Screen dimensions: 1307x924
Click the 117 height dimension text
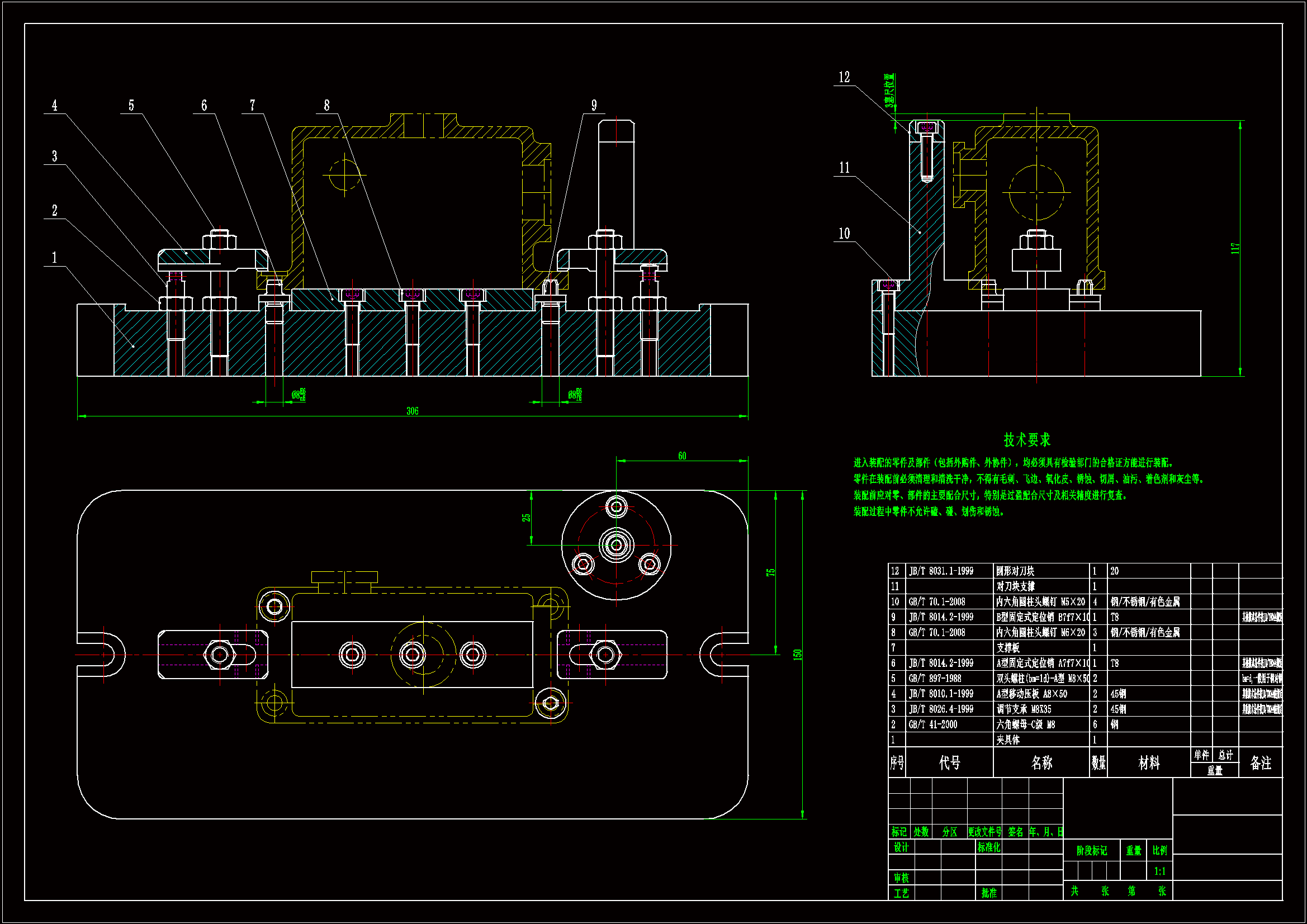[1235, 248]
